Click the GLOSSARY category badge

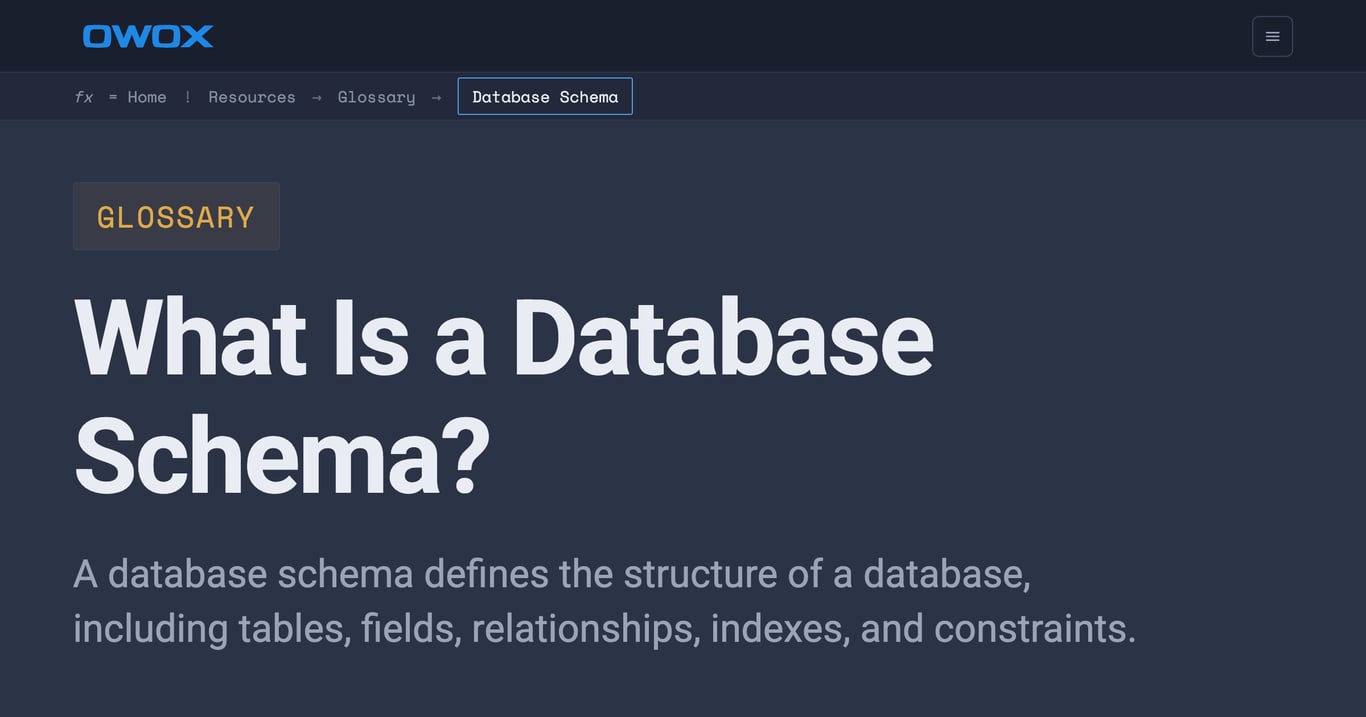176,216
